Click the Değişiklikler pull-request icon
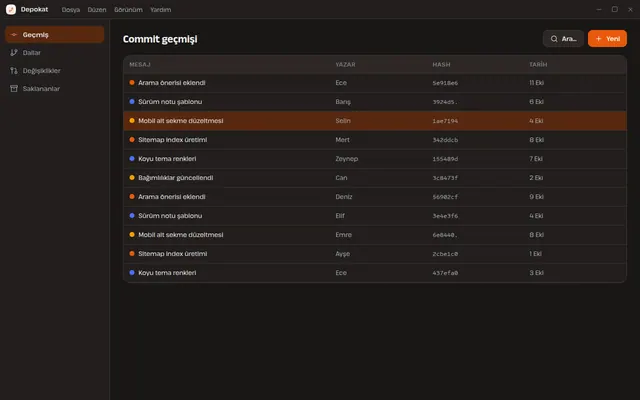Viewport: 640px width, 400px height. 14,71
